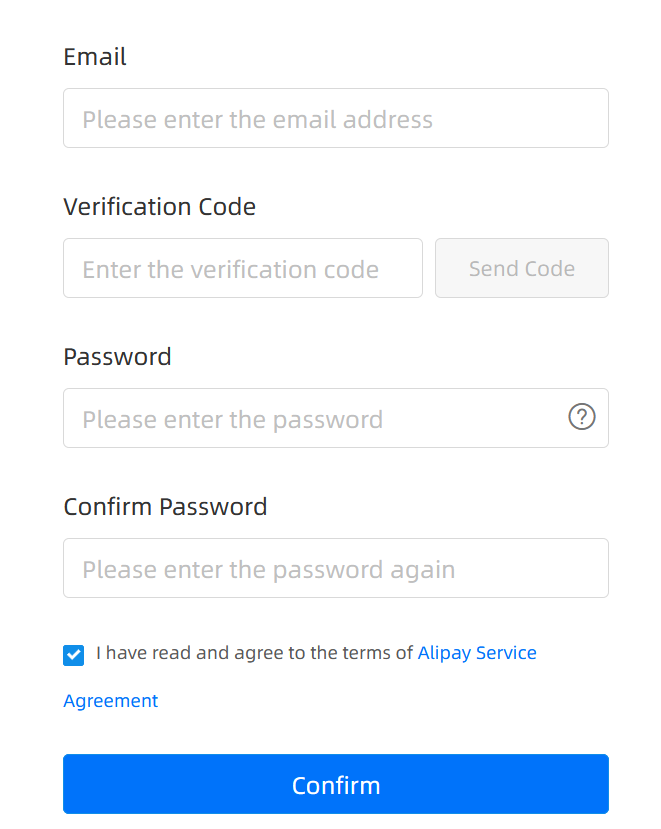This screenshot has width=661, height=829.
Task: Uncheck the agreement terms checkbox
Action: click(73, 655)
